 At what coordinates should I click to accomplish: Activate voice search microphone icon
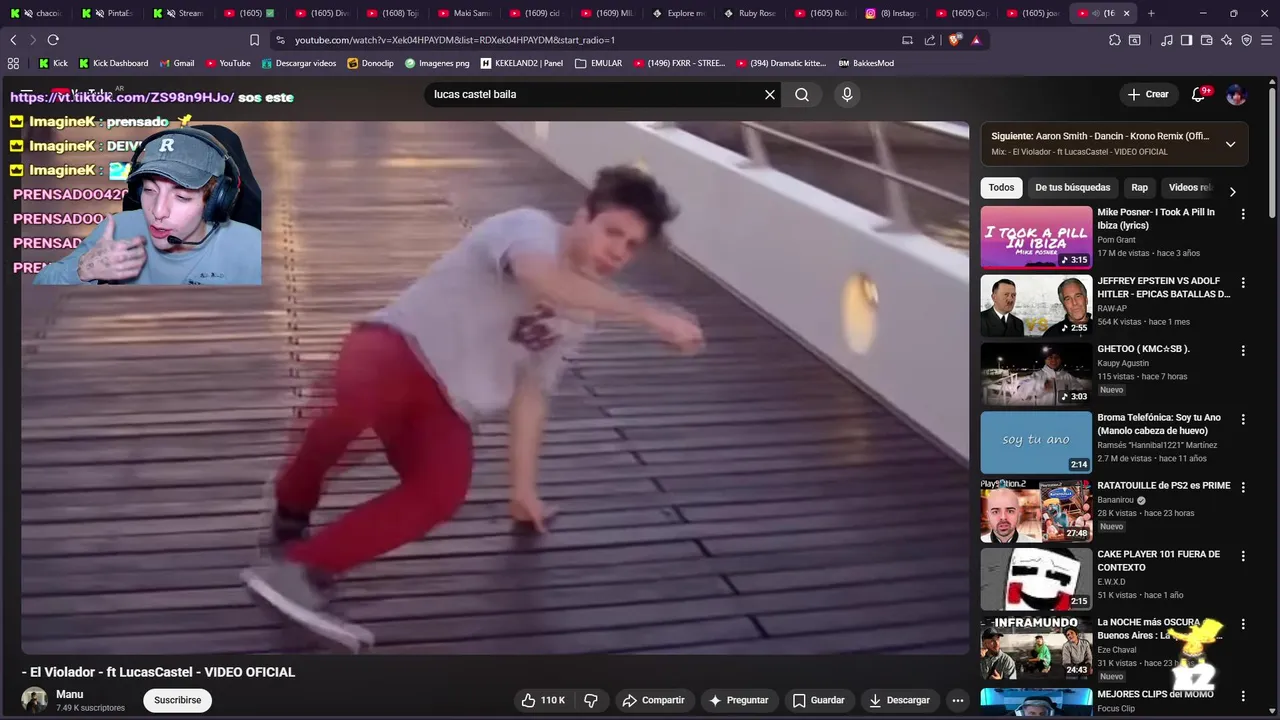[847, 94]
